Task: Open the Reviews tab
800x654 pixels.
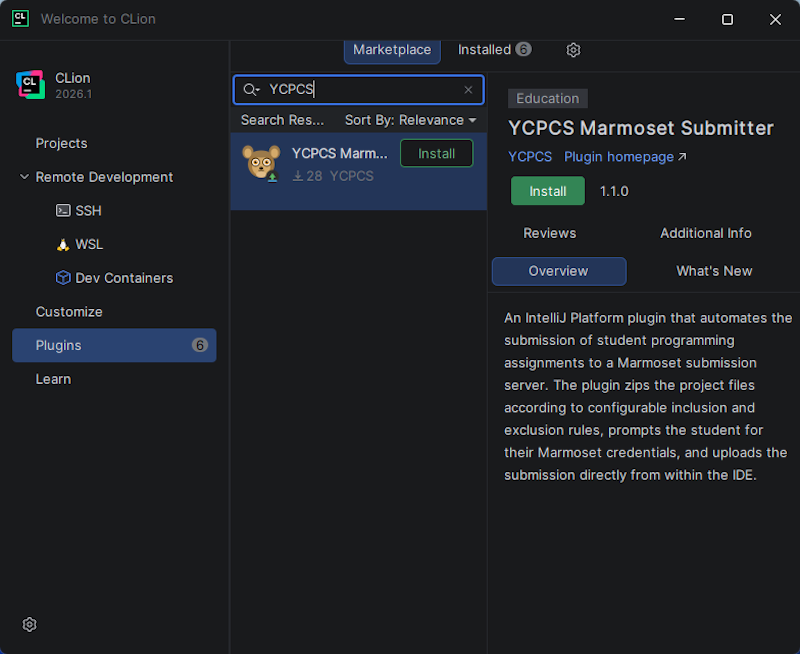Action: 549,233
